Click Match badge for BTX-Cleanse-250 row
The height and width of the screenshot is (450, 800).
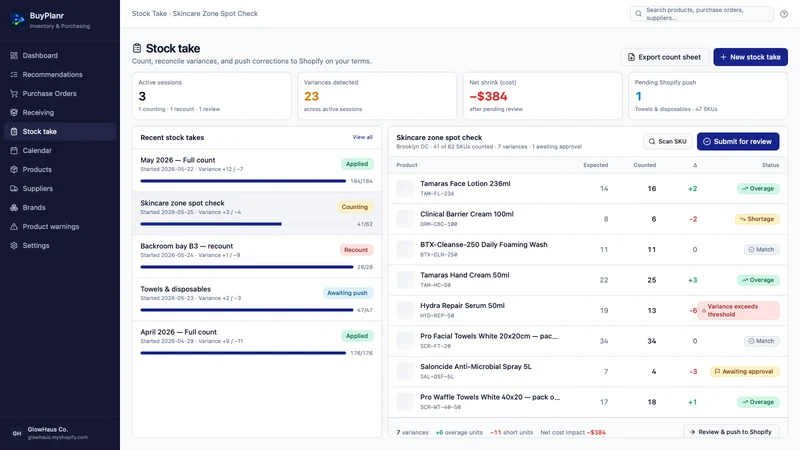(x=761, y=249)
